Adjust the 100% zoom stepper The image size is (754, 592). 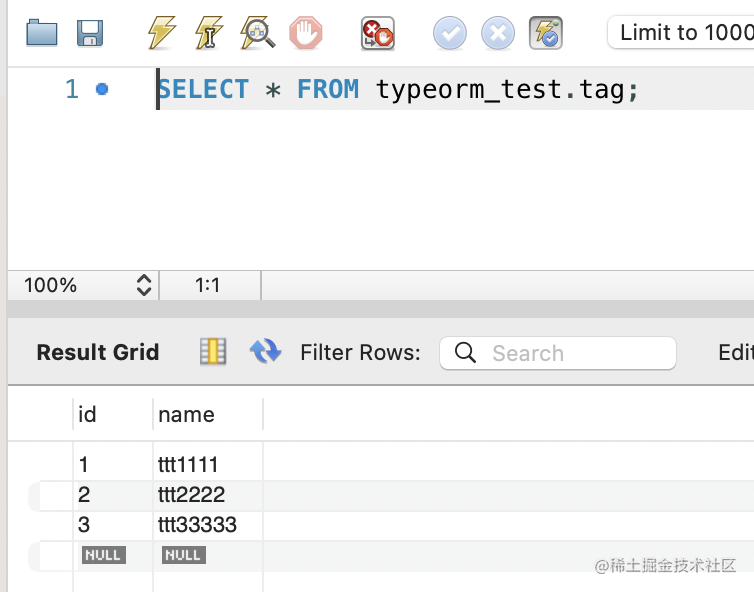(143, 285)
